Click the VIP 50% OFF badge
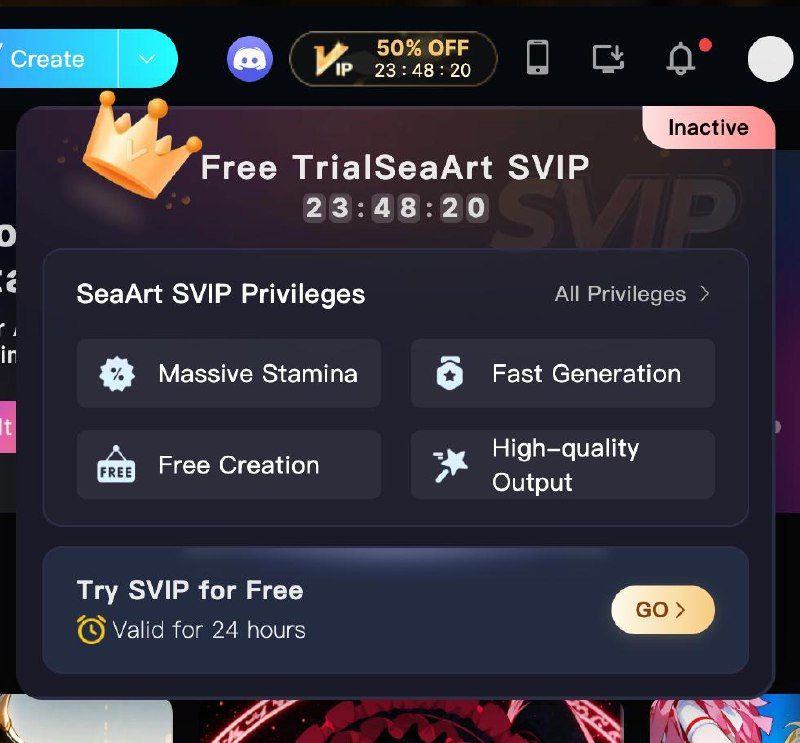This screenshot has width=800, height=743. coord(393,59)
